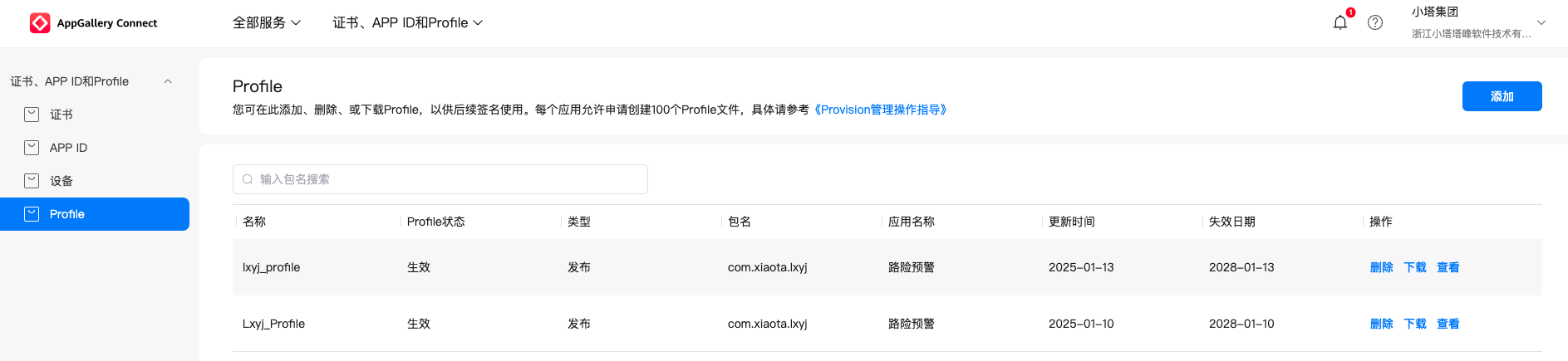Expand the 证书、APP ID和Profile top menu
The height and width of the screenshot is (361, 1568).
click(x=407, y=22)
